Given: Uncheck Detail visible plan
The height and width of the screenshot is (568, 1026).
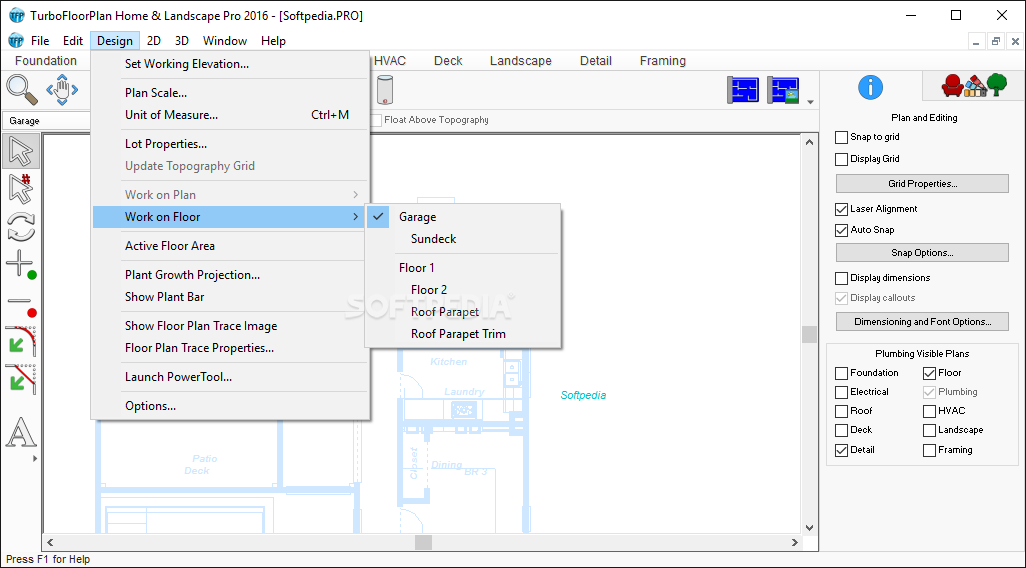Looking at the screenshot, I should click(841, 450).
